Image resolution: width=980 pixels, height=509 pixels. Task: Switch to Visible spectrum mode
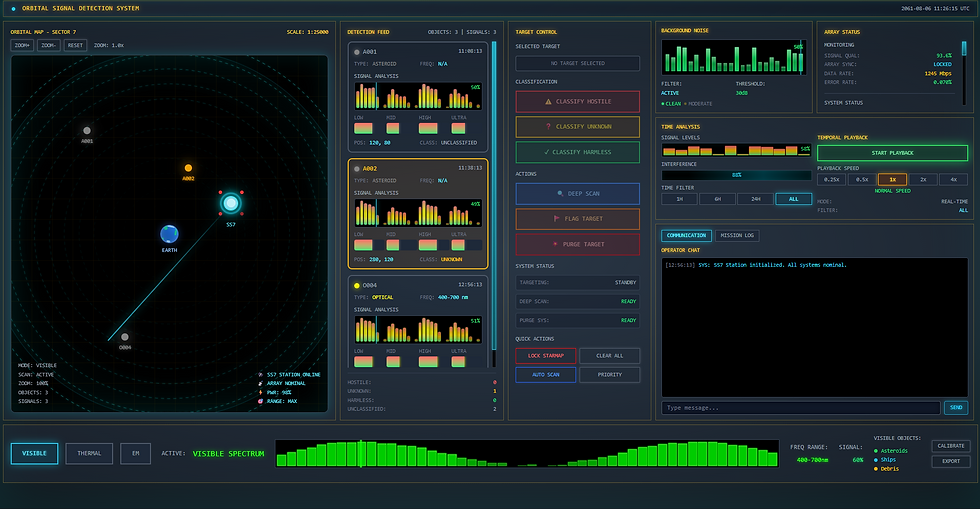tap(34, 453)
